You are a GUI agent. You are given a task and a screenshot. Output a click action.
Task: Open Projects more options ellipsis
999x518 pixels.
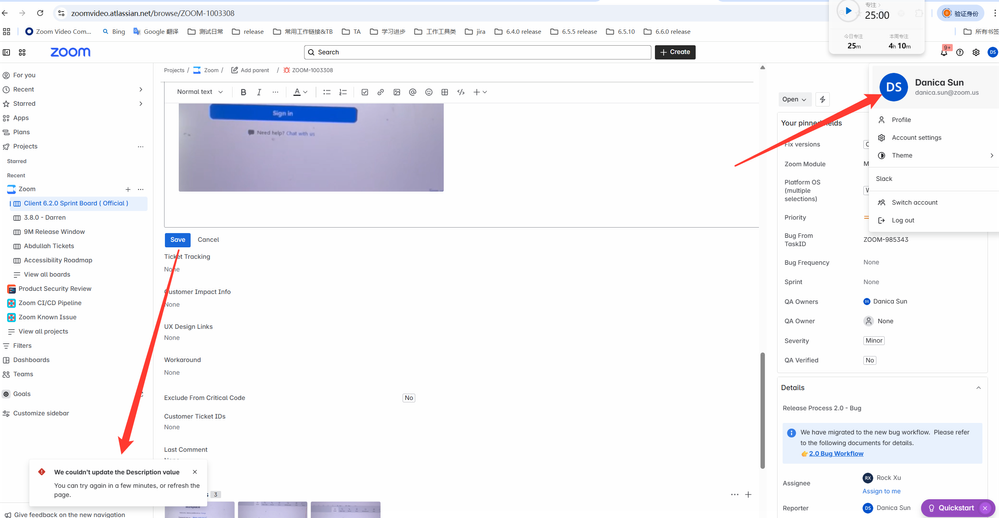tap(141, 147)
